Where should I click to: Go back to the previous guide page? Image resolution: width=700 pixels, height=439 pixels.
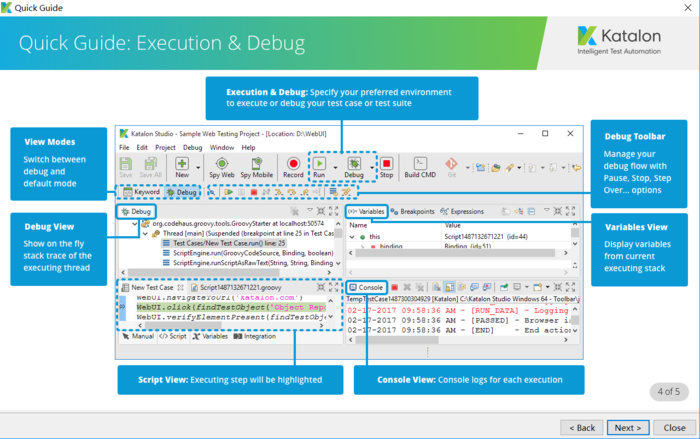(582, 427)
